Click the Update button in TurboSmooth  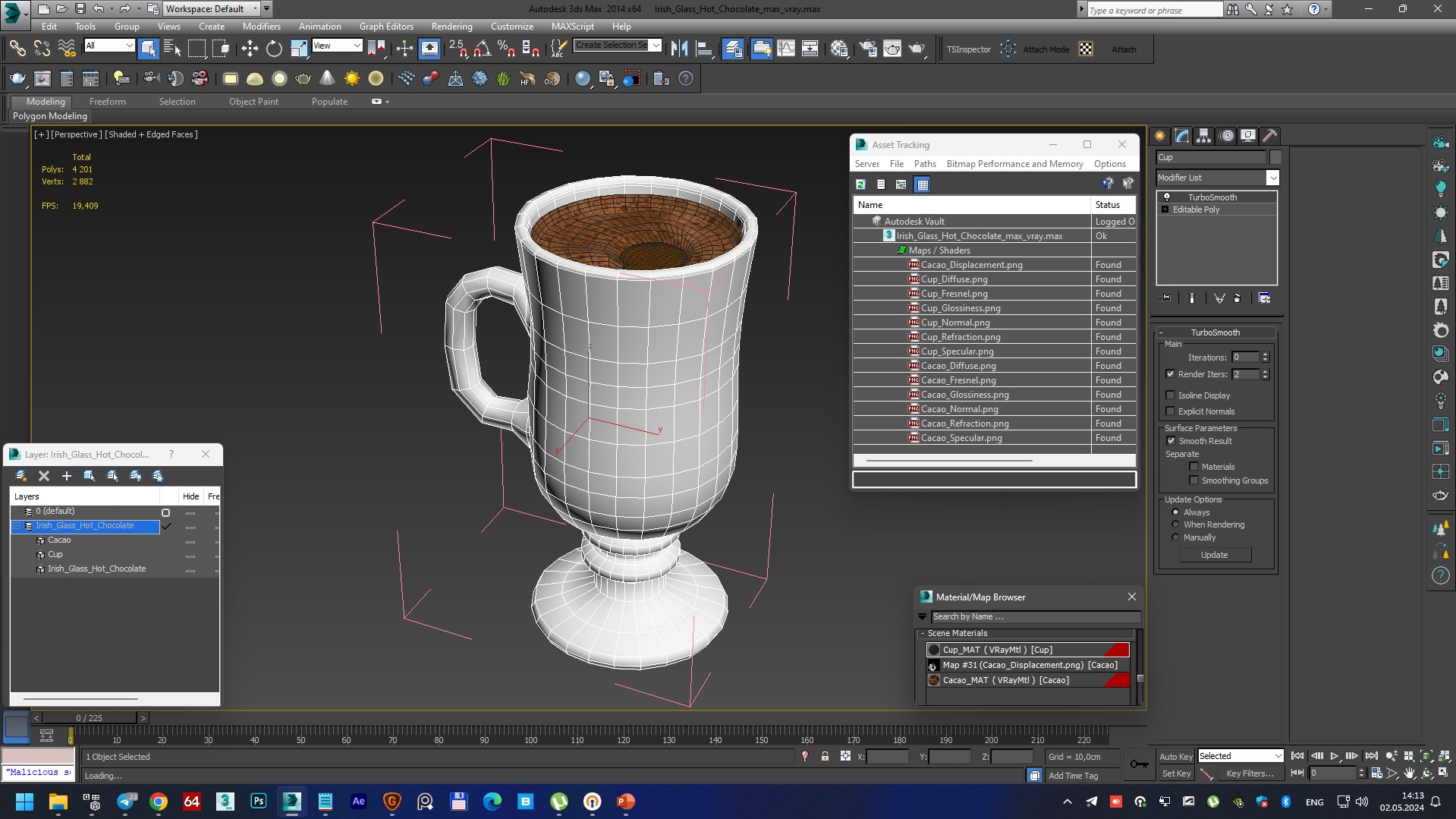pyautogui.click(x=1214, y=555)
